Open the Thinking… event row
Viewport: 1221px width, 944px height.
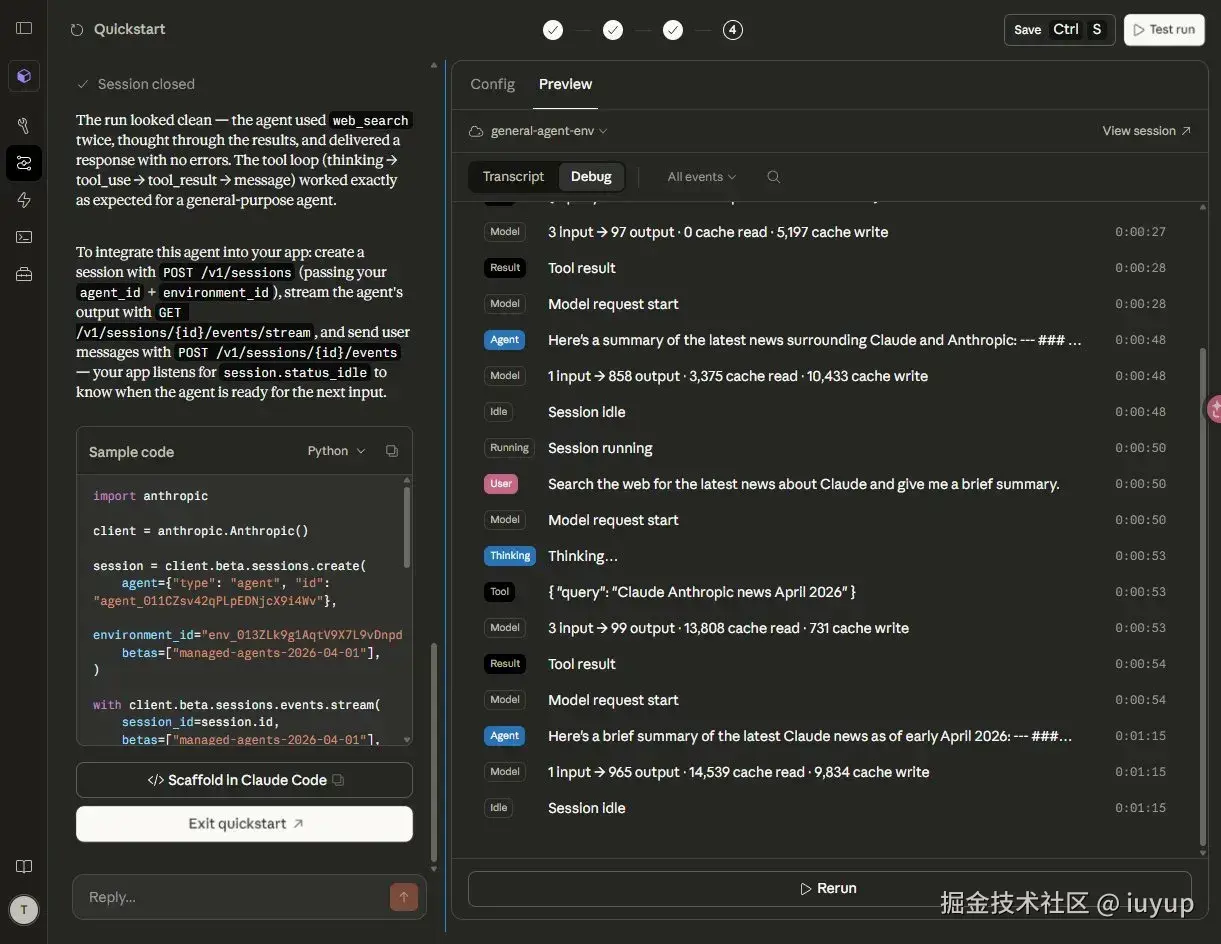(x=825, y=556)
